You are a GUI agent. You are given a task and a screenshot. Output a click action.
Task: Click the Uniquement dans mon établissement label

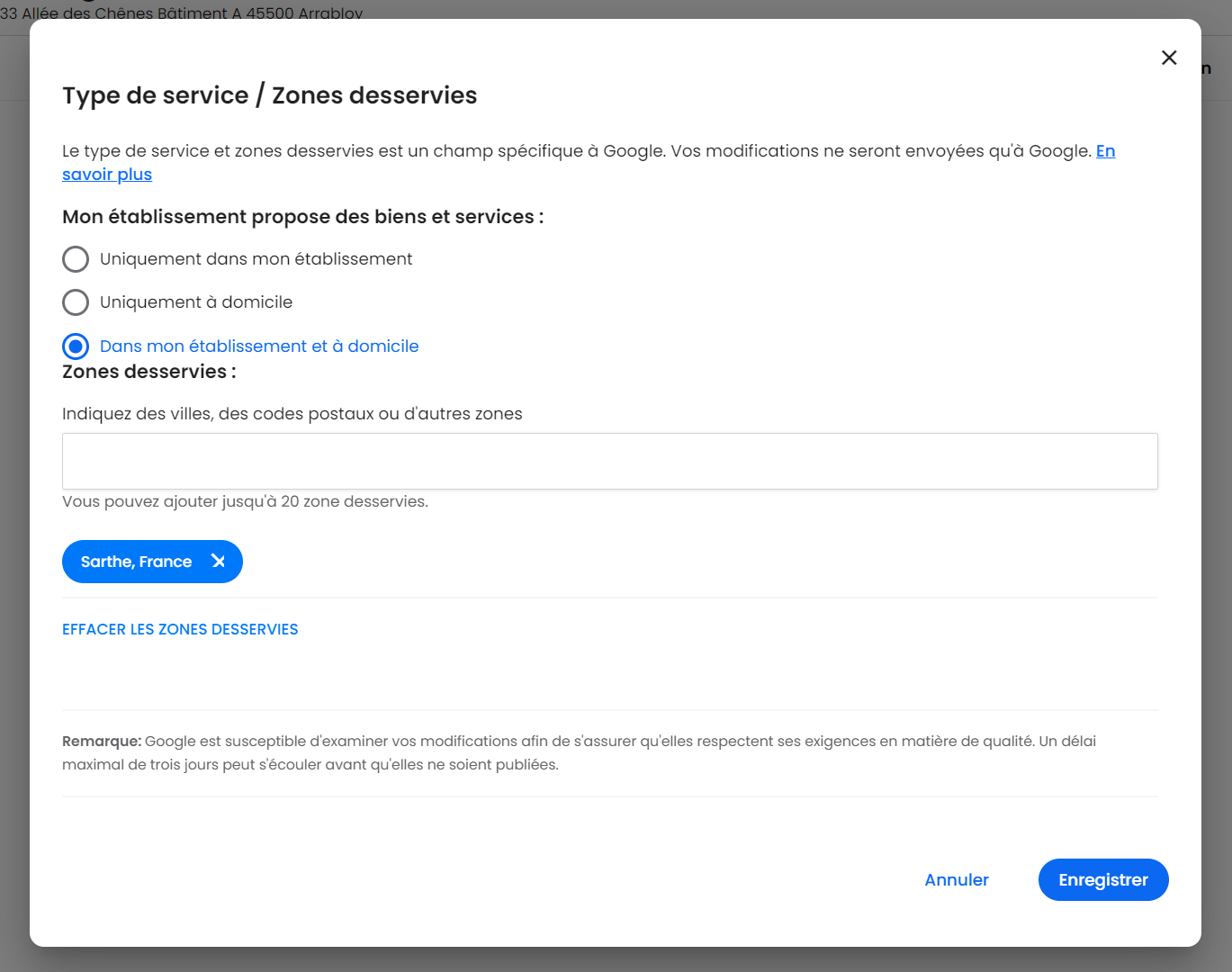tap(256, 259)
